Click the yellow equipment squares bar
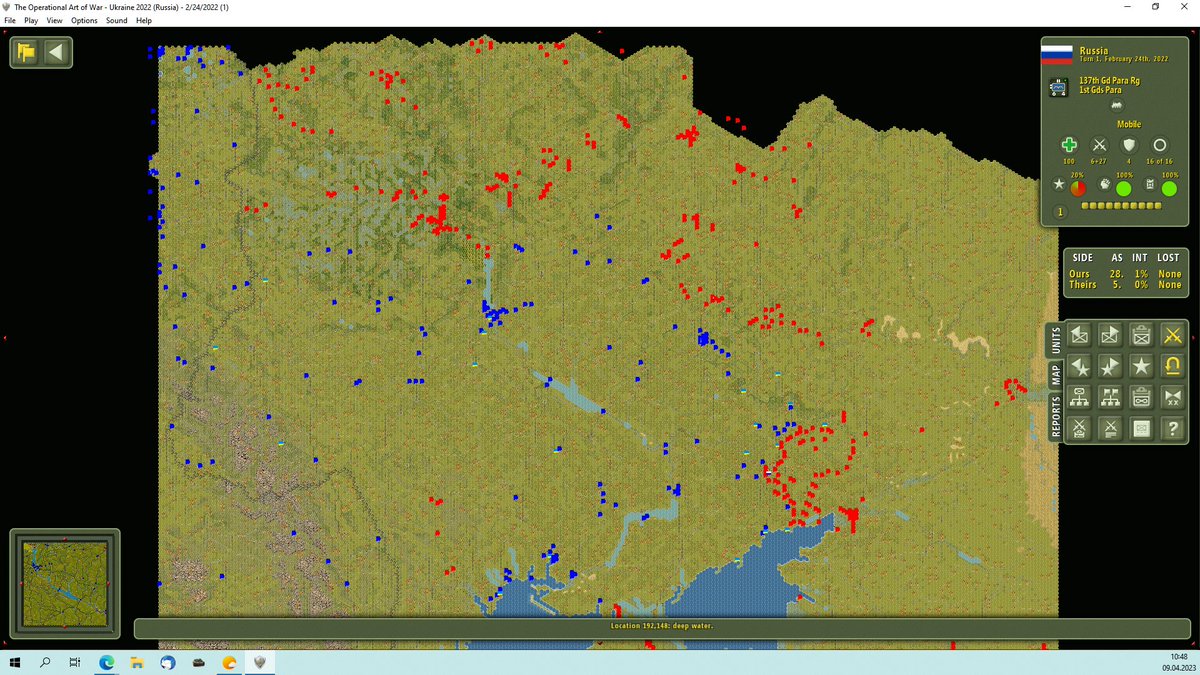This screenshot has width=1200, height=675. (1122, 206)
